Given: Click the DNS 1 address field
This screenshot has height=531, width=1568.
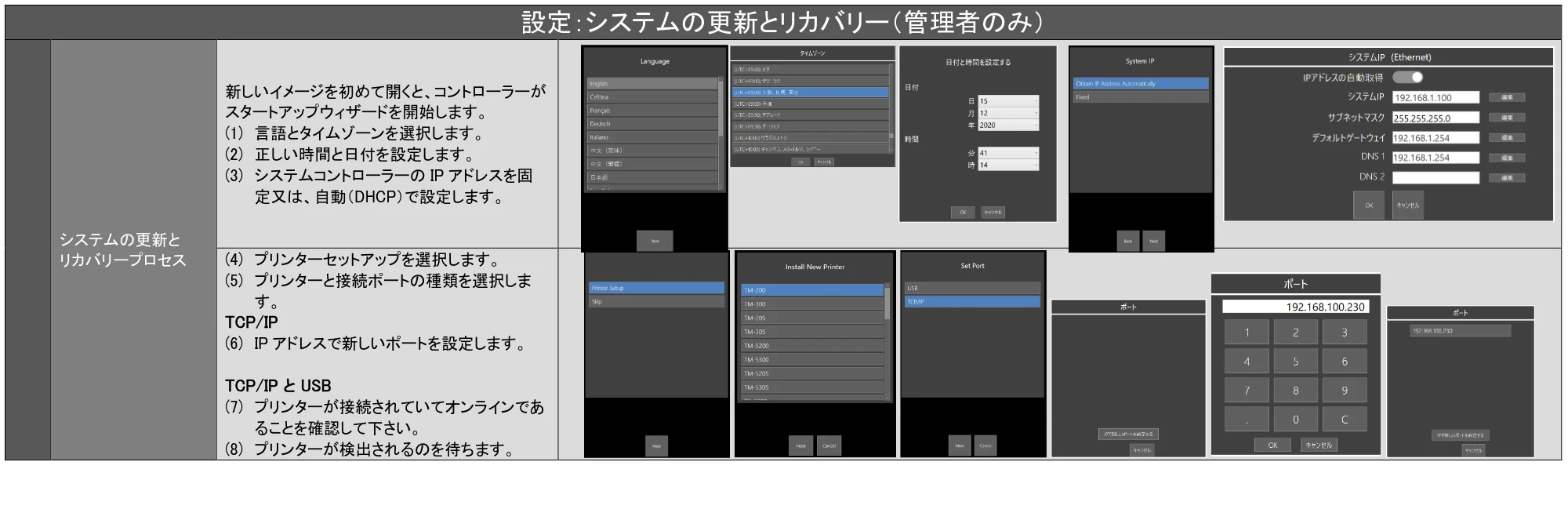Looking at the screenshot, I should point(1436,158).
